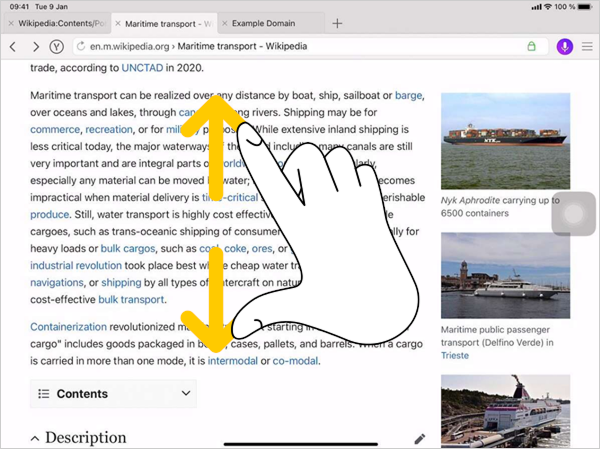Open the UNCTAD link
This screenshot has width=600, height=449.
tap(148, 68)
